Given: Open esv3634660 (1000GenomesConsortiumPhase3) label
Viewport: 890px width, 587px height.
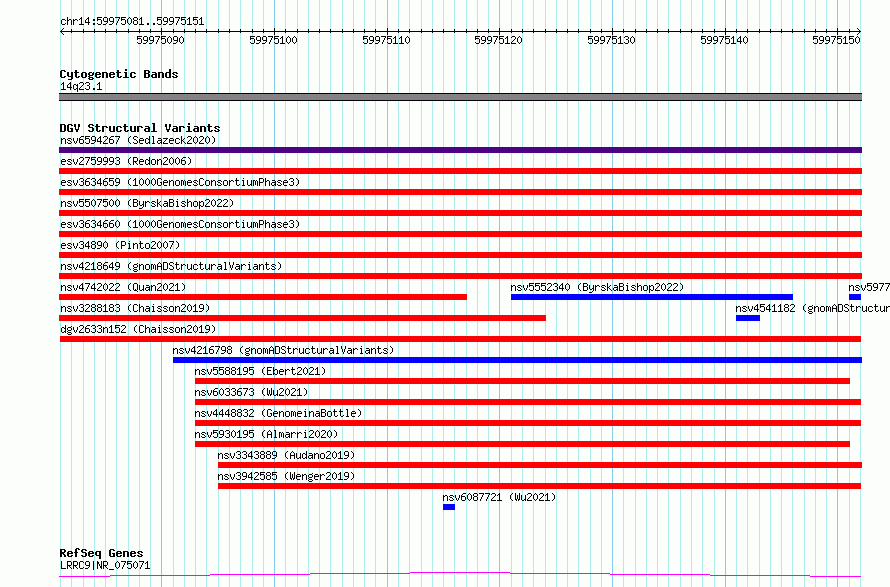Looking at the screenshot, I should point(180,224).
